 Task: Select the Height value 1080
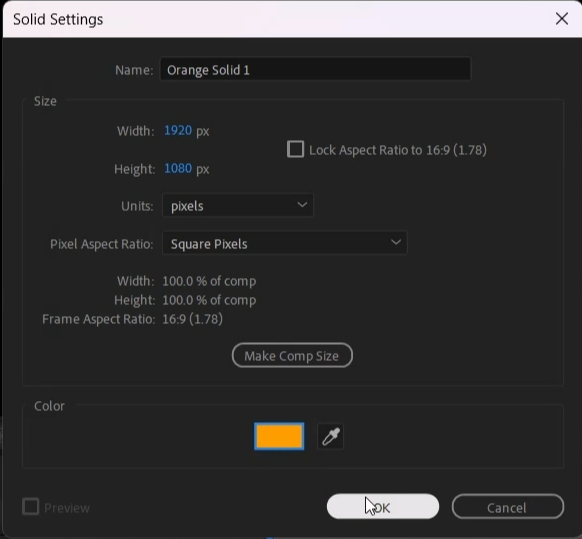point(178,169)
